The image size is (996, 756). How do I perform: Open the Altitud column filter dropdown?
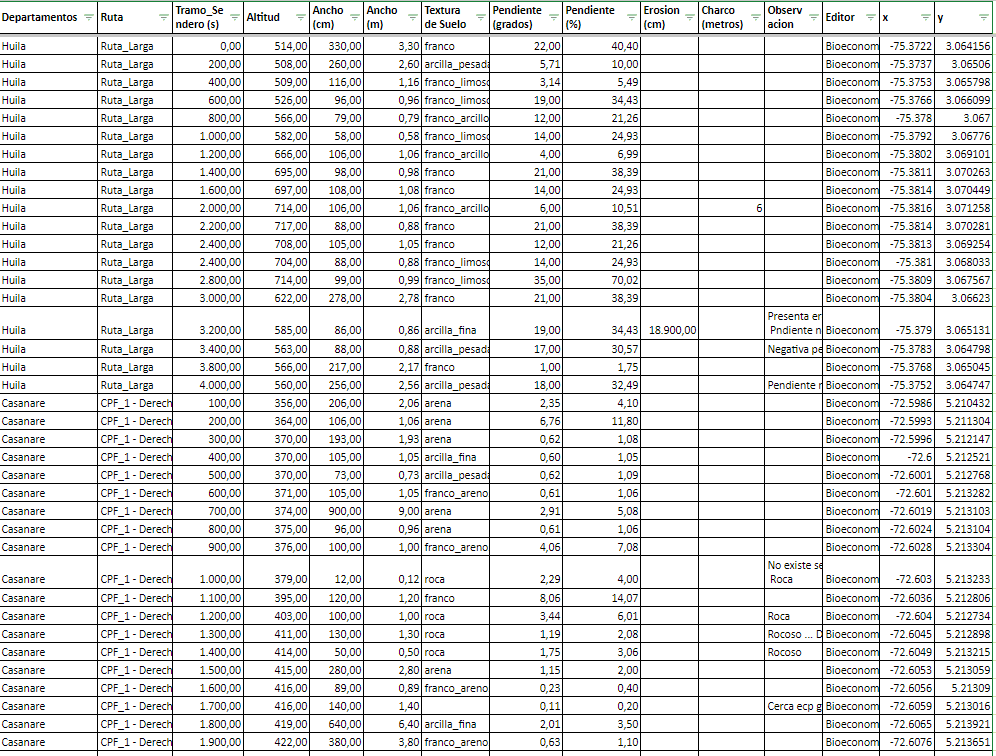click(x=301, y=18)
